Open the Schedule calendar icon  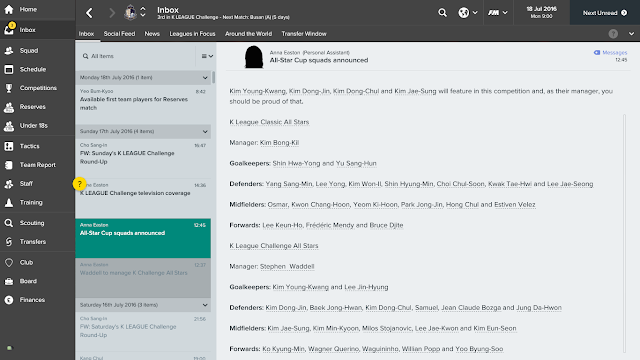pyautogui.click(x=9, y=69)
